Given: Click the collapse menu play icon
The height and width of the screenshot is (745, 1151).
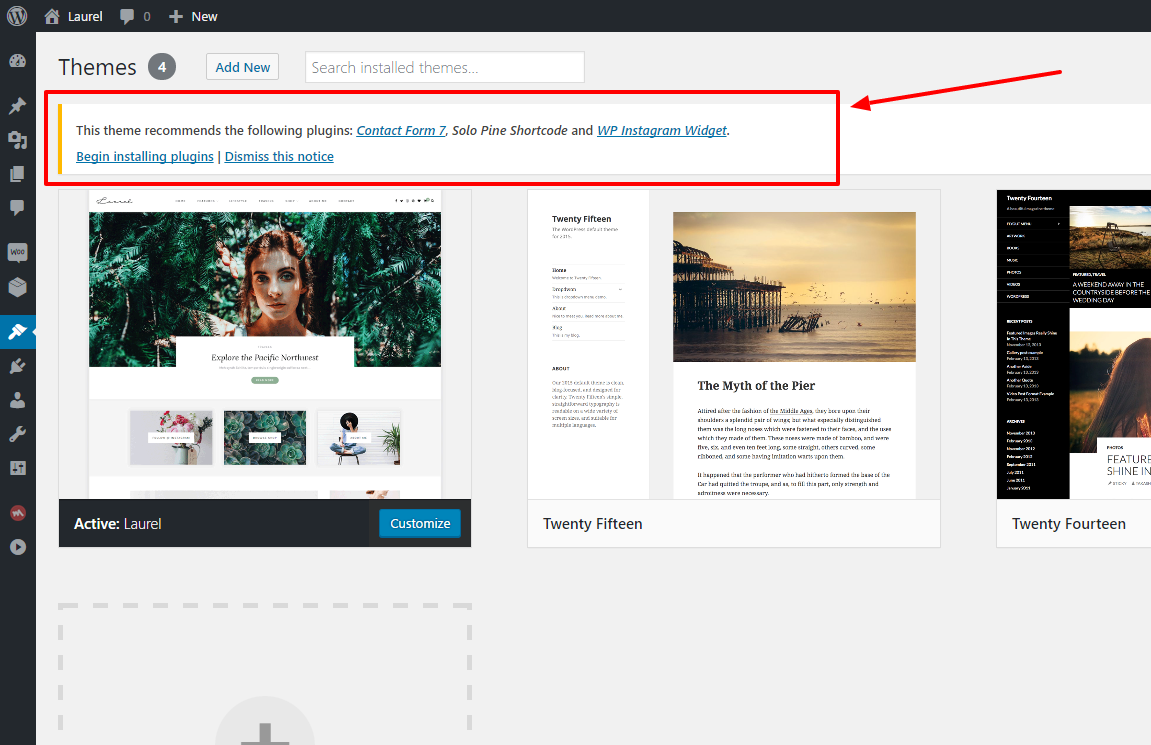Looking at the screenshot, I should 18,547.
